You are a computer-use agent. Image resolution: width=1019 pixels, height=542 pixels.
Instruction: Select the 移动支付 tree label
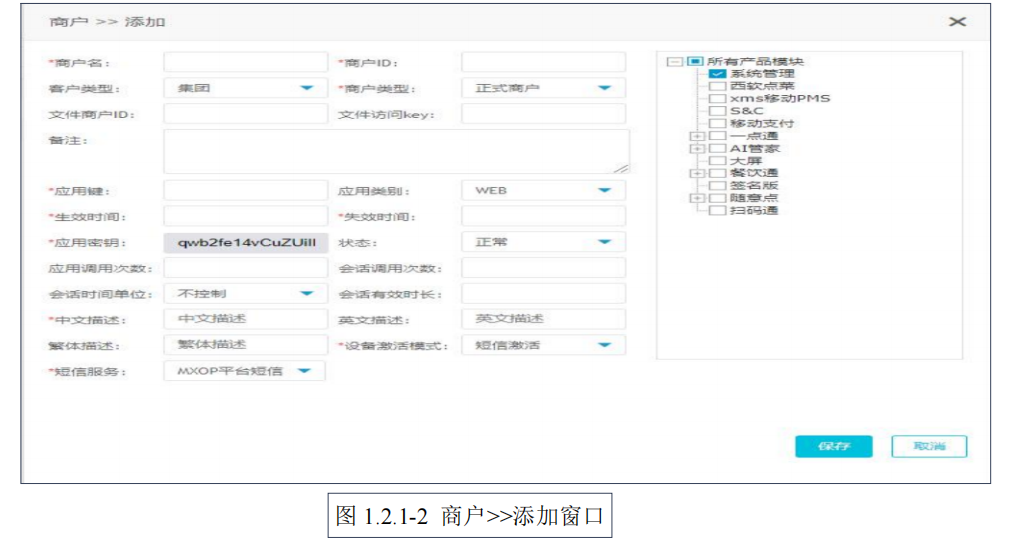(762, 123)
